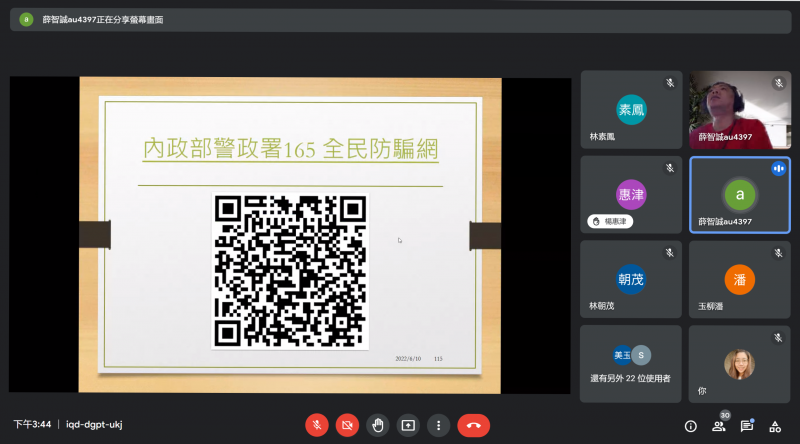800x444 pixels.
Task: Select the 薛智誠au4397 tile with green avatar
Action: pos(740,195)
